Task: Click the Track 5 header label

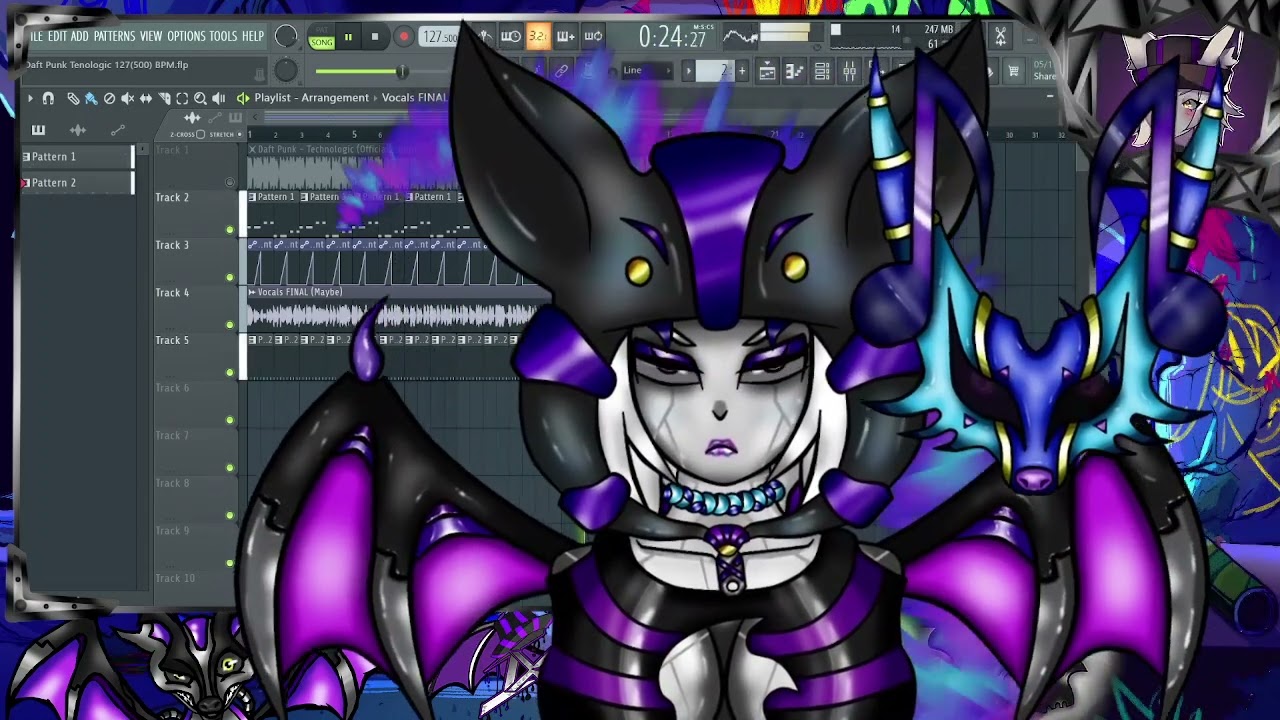Action: tap(172, 341)
